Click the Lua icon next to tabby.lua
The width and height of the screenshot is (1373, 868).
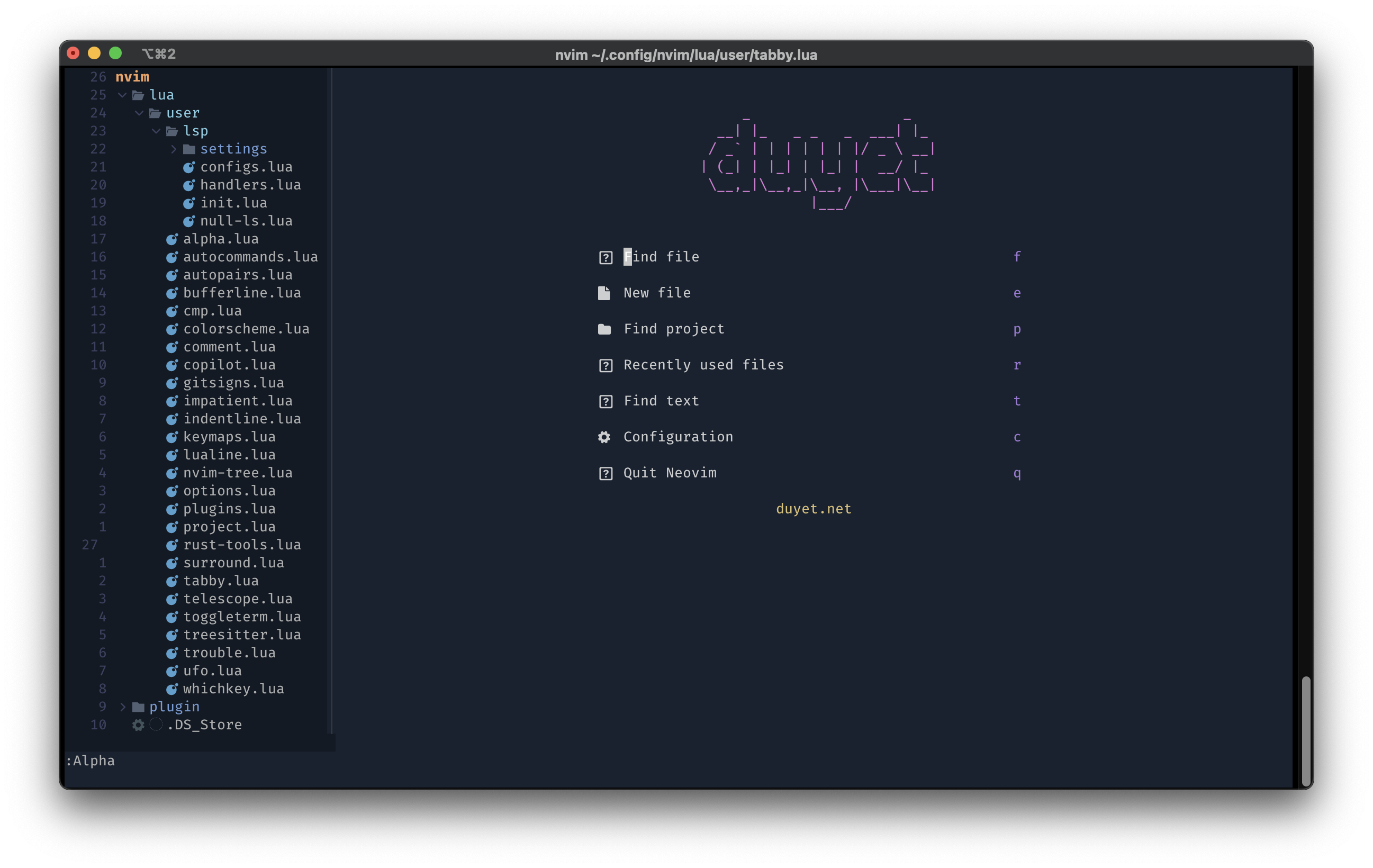(171, 581)
